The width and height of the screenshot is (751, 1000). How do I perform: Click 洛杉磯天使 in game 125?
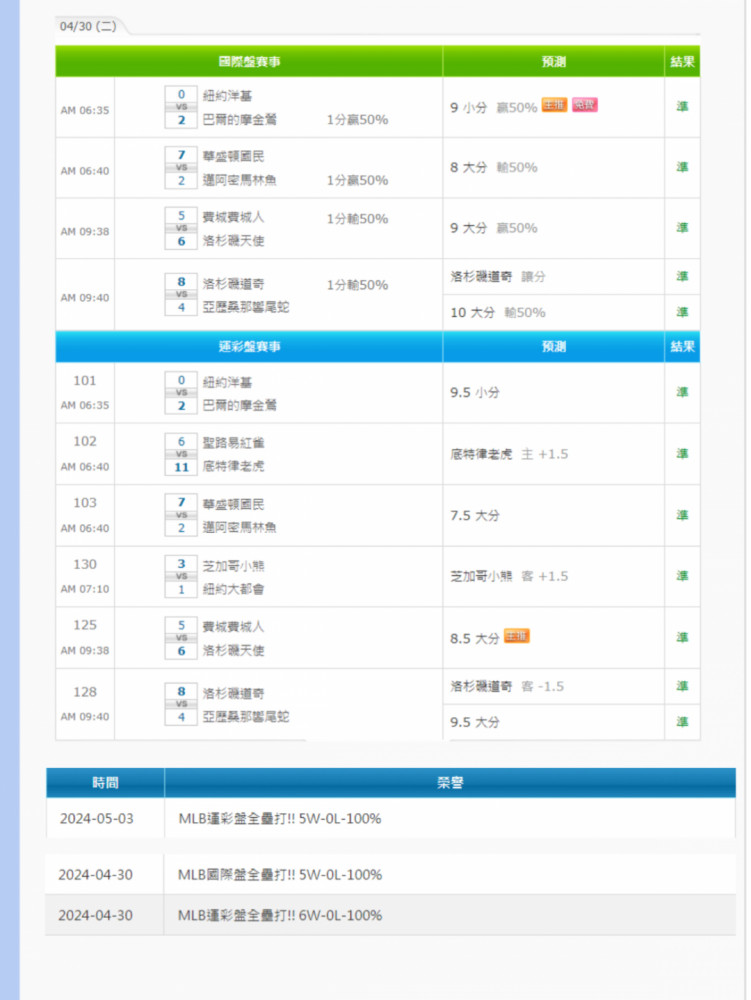coord(233,651)
